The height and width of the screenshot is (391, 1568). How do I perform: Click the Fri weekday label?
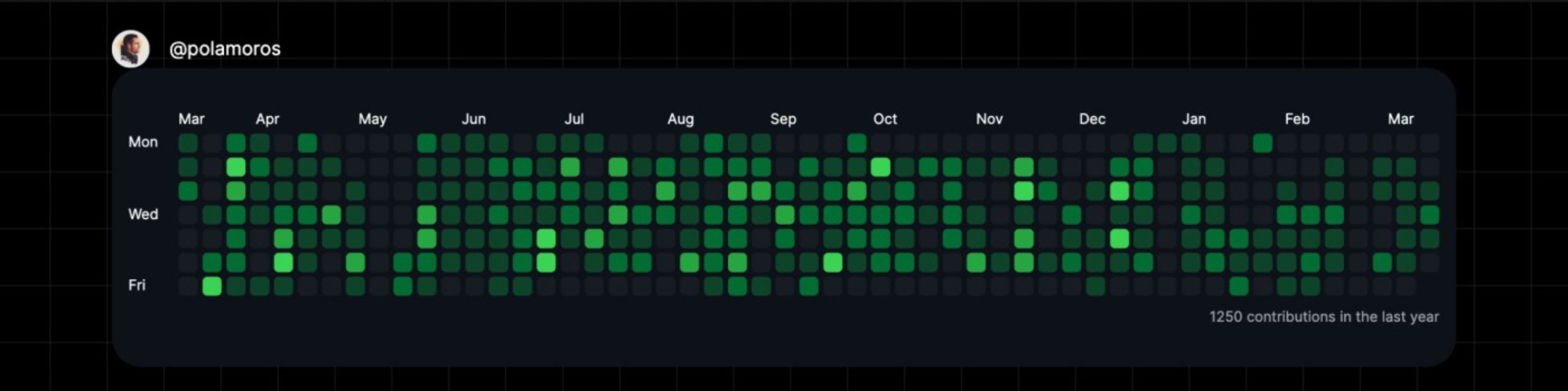pos(137,286)
